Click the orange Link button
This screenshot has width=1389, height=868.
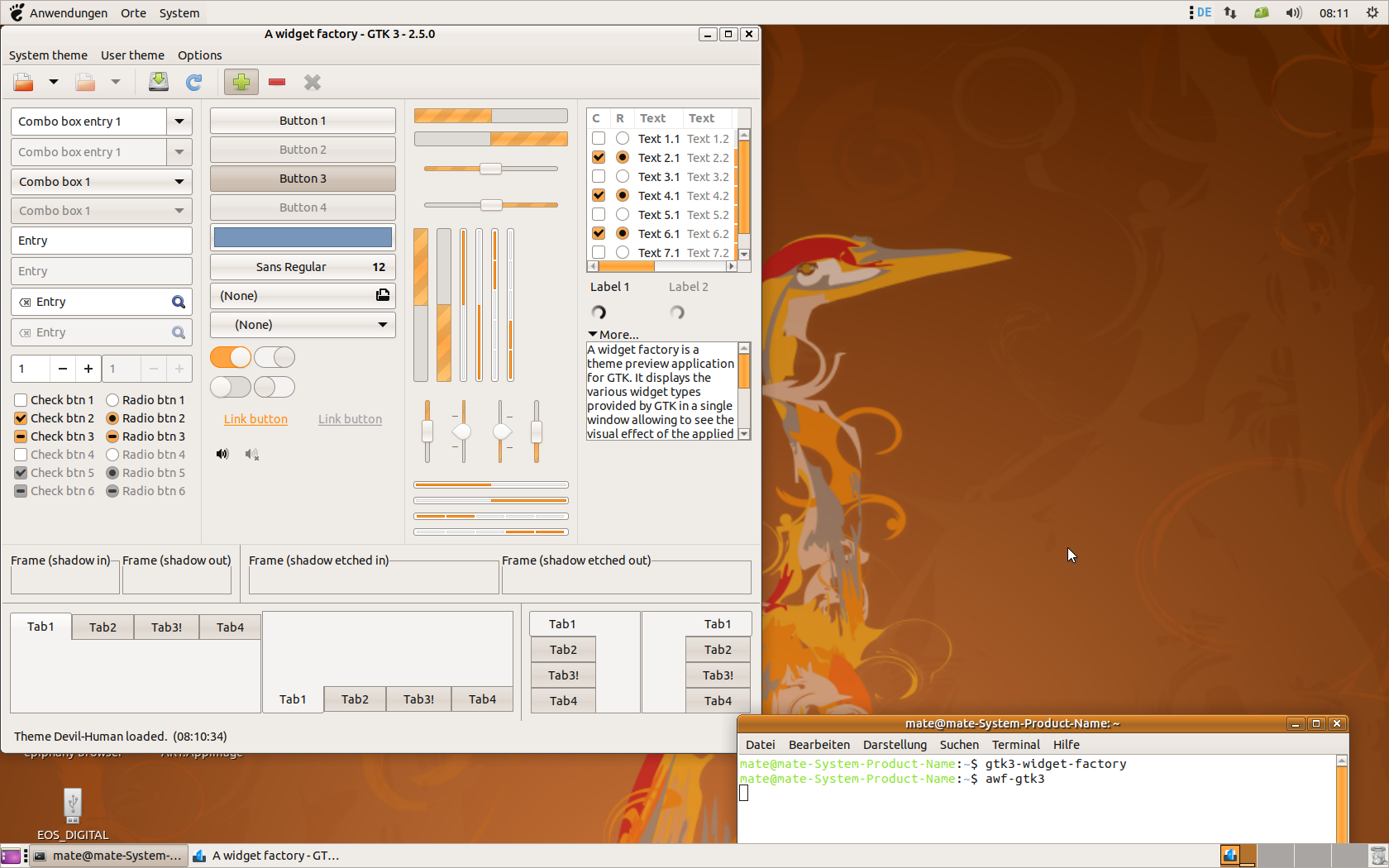tap(255, 419)
